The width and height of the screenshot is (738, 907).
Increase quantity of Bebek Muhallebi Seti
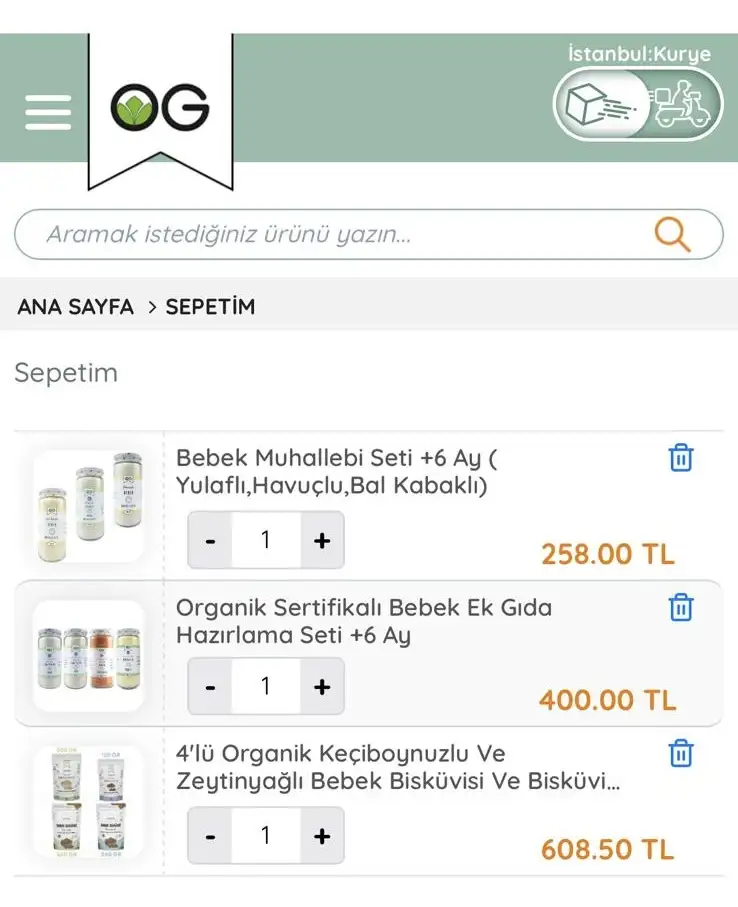(x=322, y=541)
